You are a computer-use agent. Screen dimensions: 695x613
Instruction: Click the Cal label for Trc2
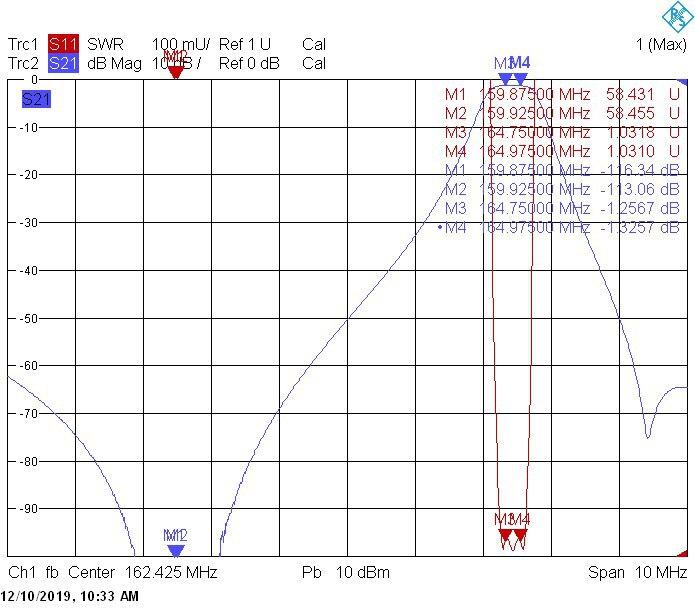click(314, 63)
